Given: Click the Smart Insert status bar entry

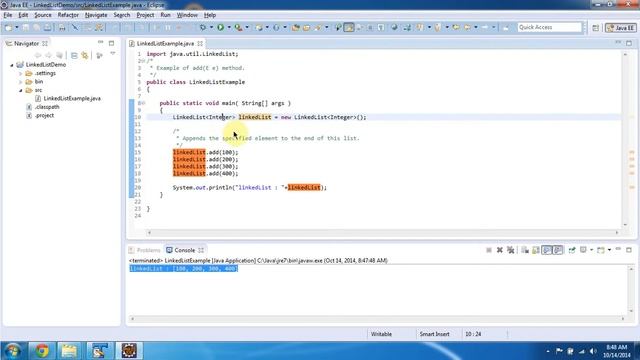Looking at the screenshot, I should 434,334.
